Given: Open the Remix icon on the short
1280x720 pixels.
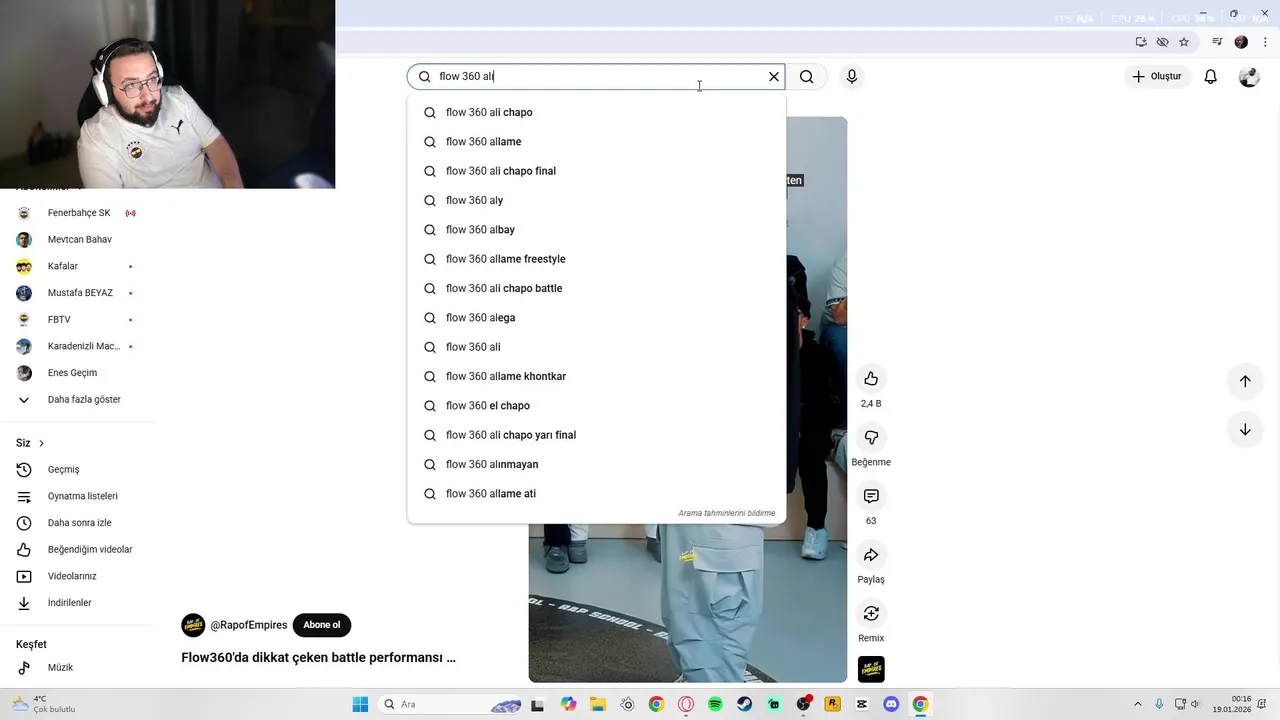Looking at the screenshot, I should pyautogui.click(x=871, y=613).
